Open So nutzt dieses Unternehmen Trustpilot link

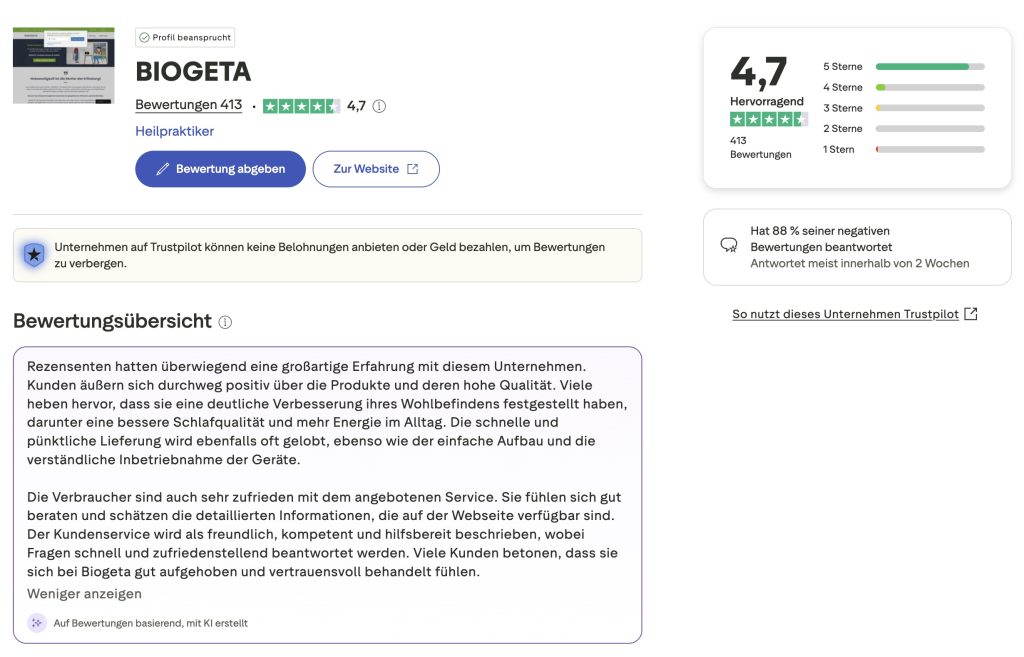tap(845, 314)
